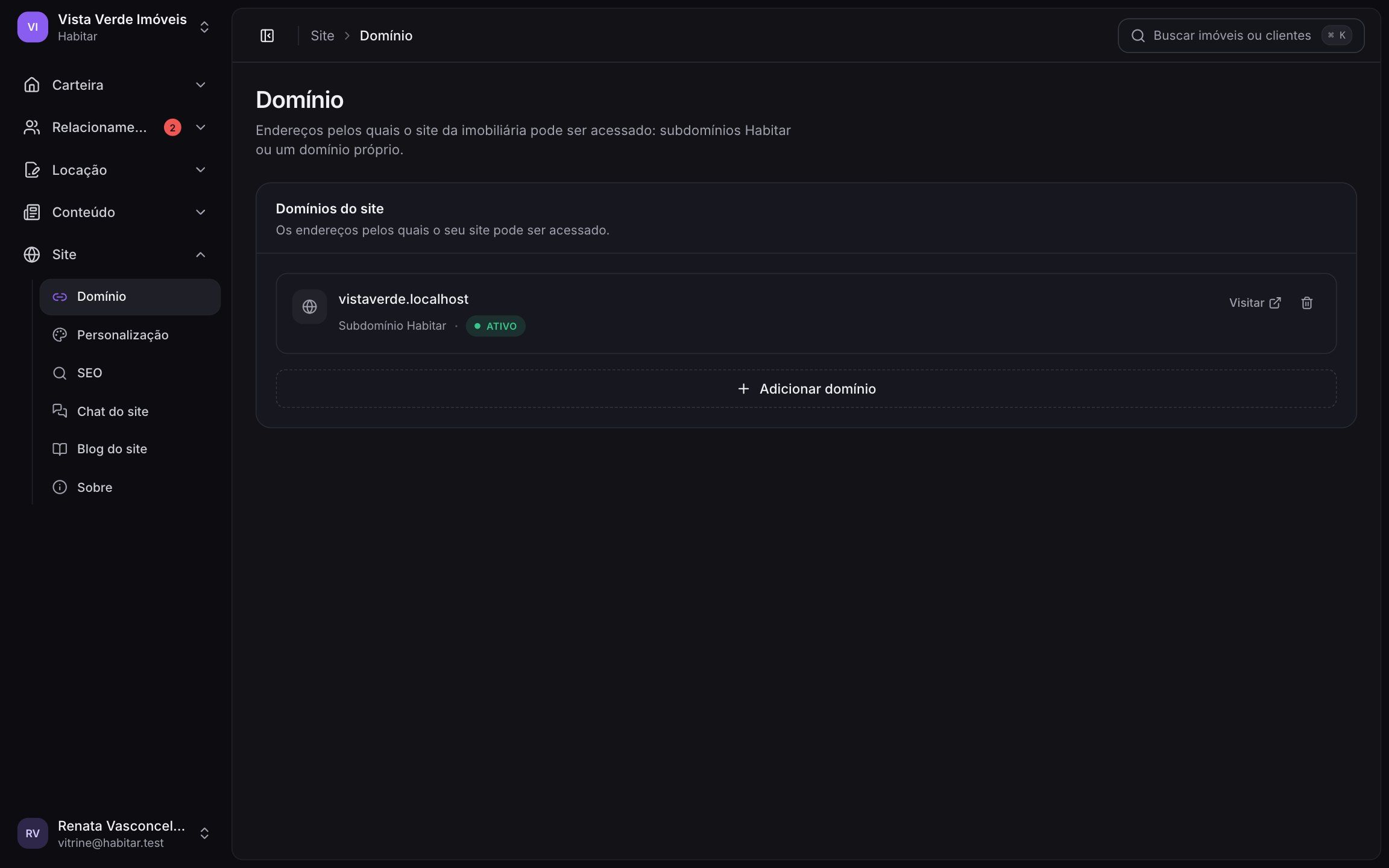Click the Conteúdo newspaper icon
This screenshot has height=868, width=1389.
[x=32, y=212]
